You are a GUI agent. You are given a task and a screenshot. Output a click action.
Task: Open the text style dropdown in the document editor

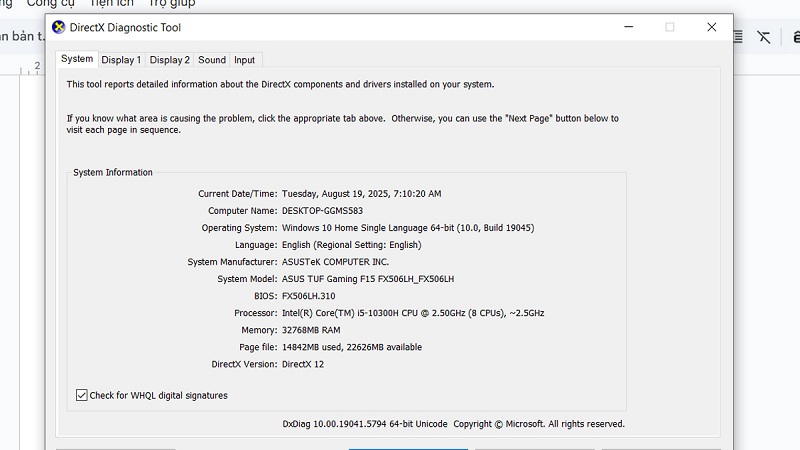(x=22, y=36)
